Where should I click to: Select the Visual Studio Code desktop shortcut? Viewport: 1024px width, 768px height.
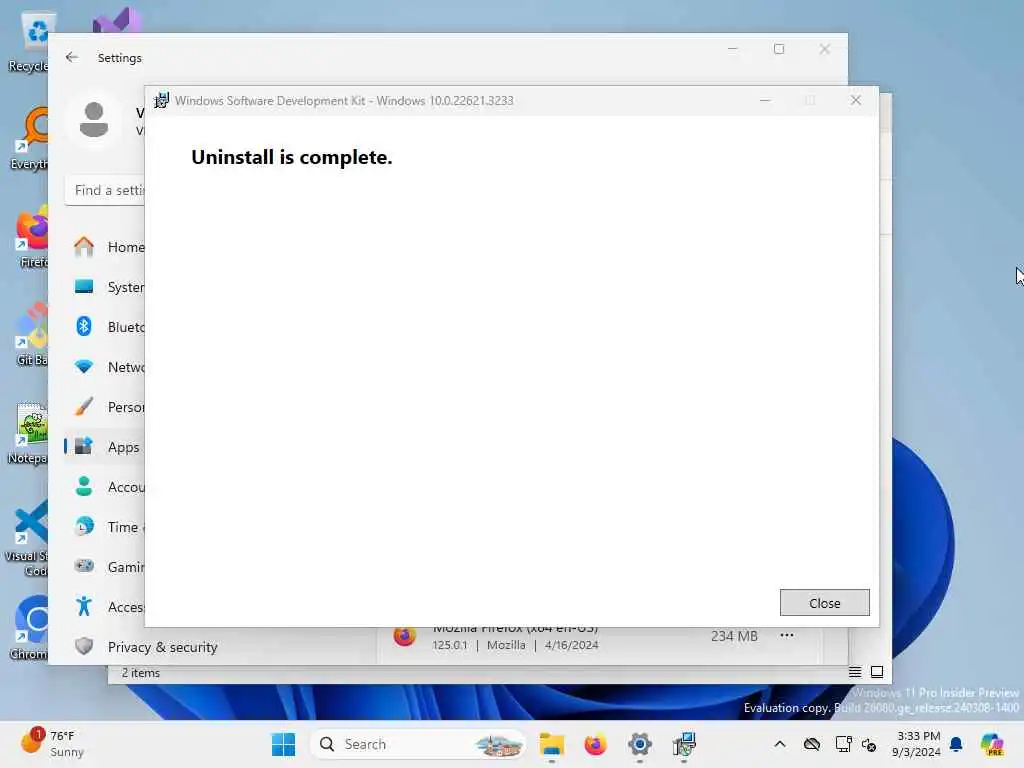coord(26,539)
